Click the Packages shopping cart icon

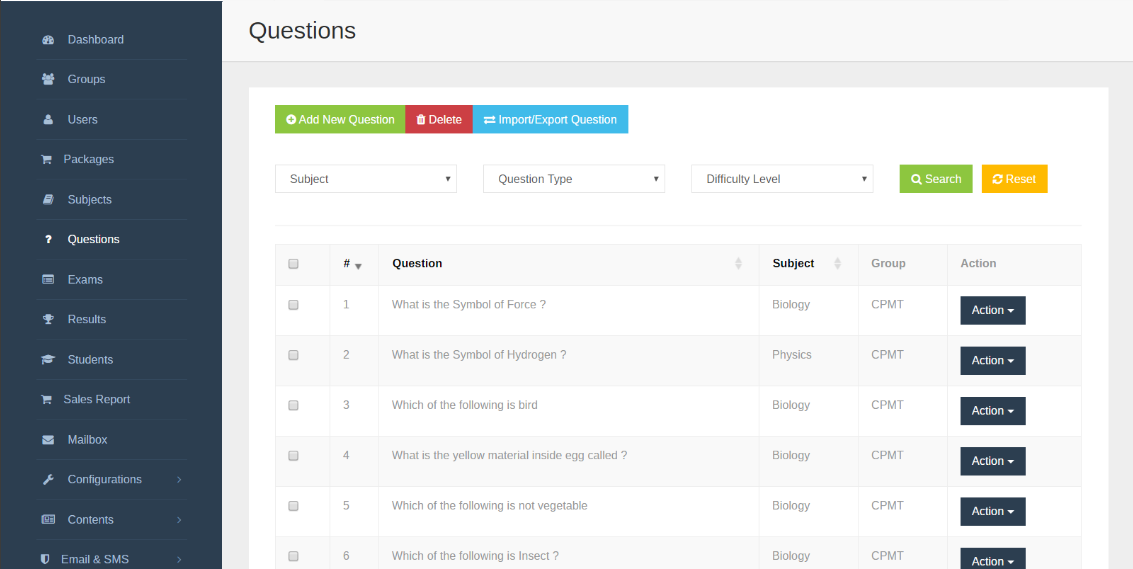(46, 160)
